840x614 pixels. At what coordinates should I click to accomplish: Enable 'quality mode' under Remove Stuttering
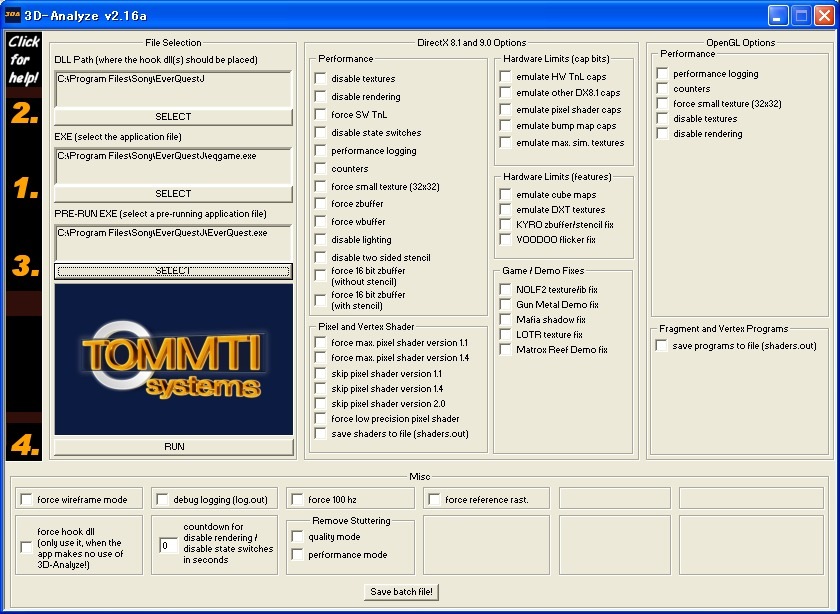pos(297,537)
